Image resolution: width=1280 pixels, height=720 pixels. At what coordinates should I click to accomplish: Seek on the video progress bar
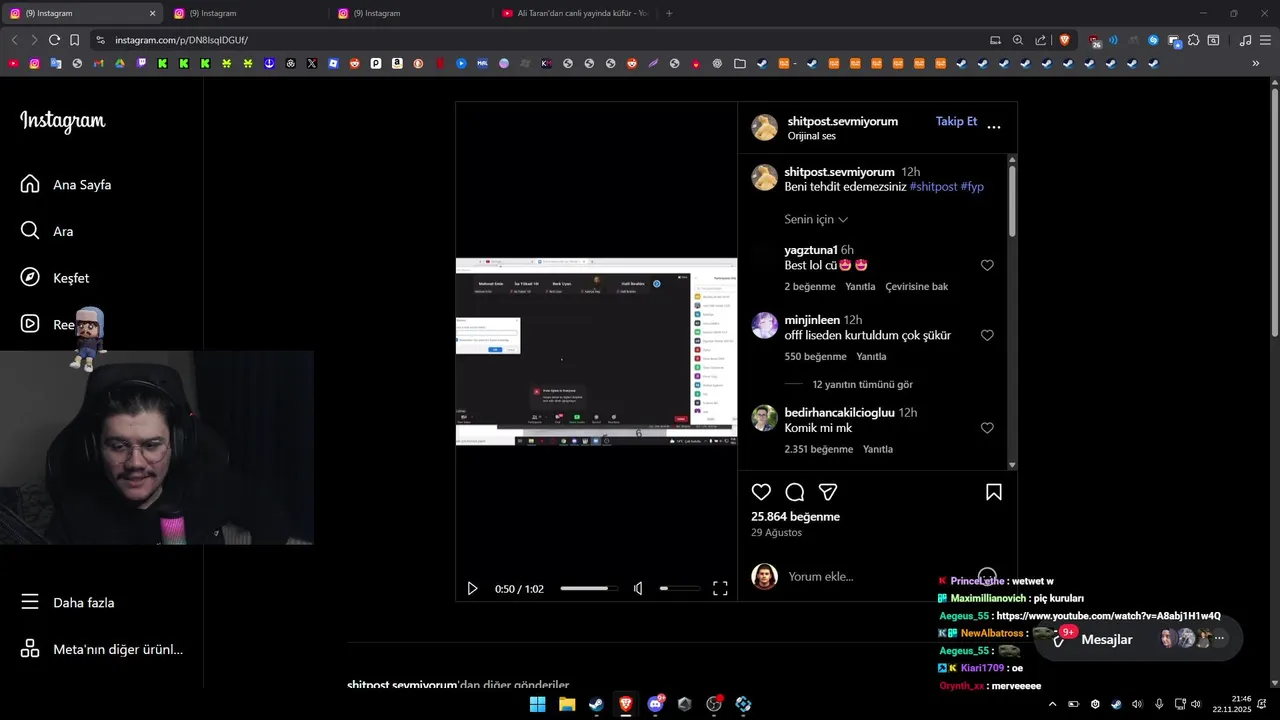tap(588, 589)
